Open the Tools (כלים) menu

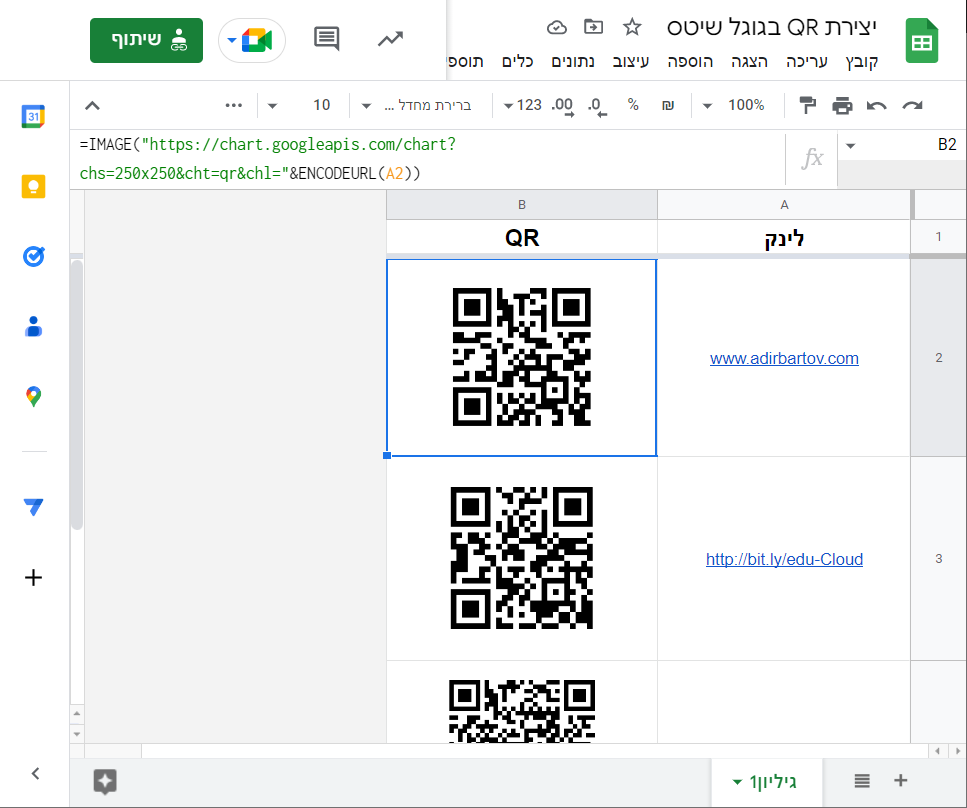click(x=517, y=61)
